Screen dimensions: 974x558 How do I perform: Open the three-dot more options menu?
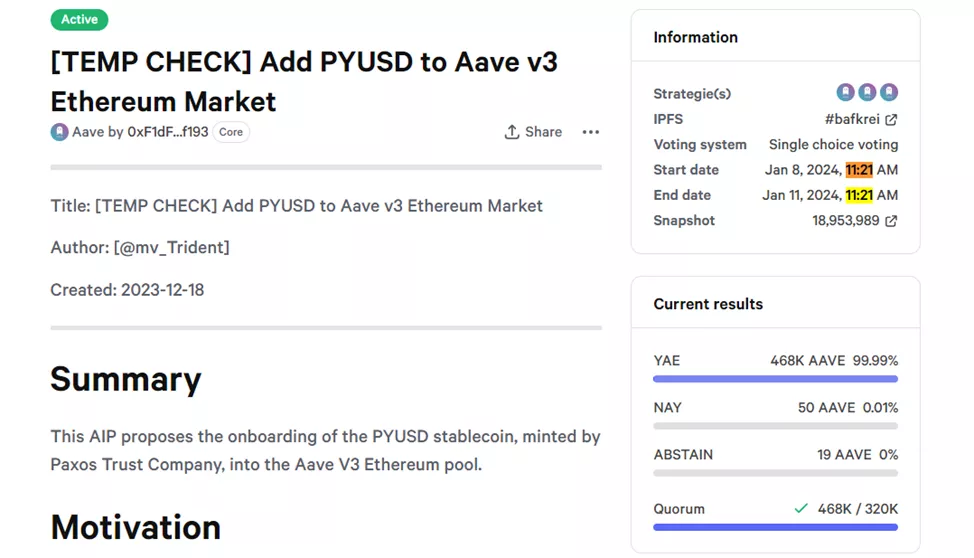click(591, 132)
